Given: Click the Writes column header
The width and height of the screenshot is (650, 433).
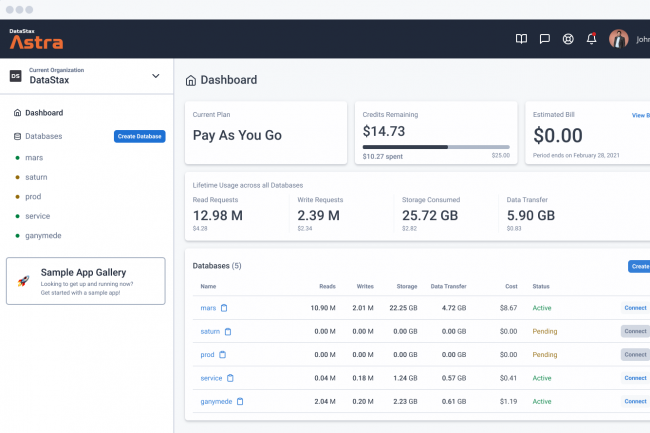Looking at the screenshot, I should click(x=365, y=286).
